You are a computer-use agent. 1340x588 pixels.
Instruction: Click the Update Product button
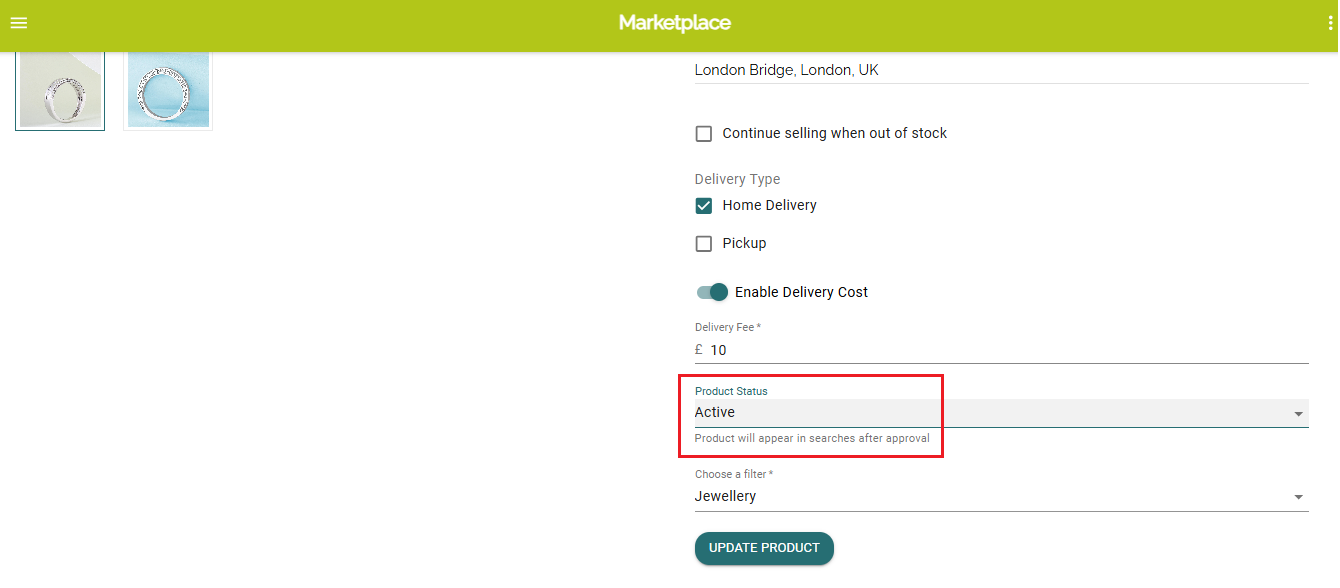764,548
